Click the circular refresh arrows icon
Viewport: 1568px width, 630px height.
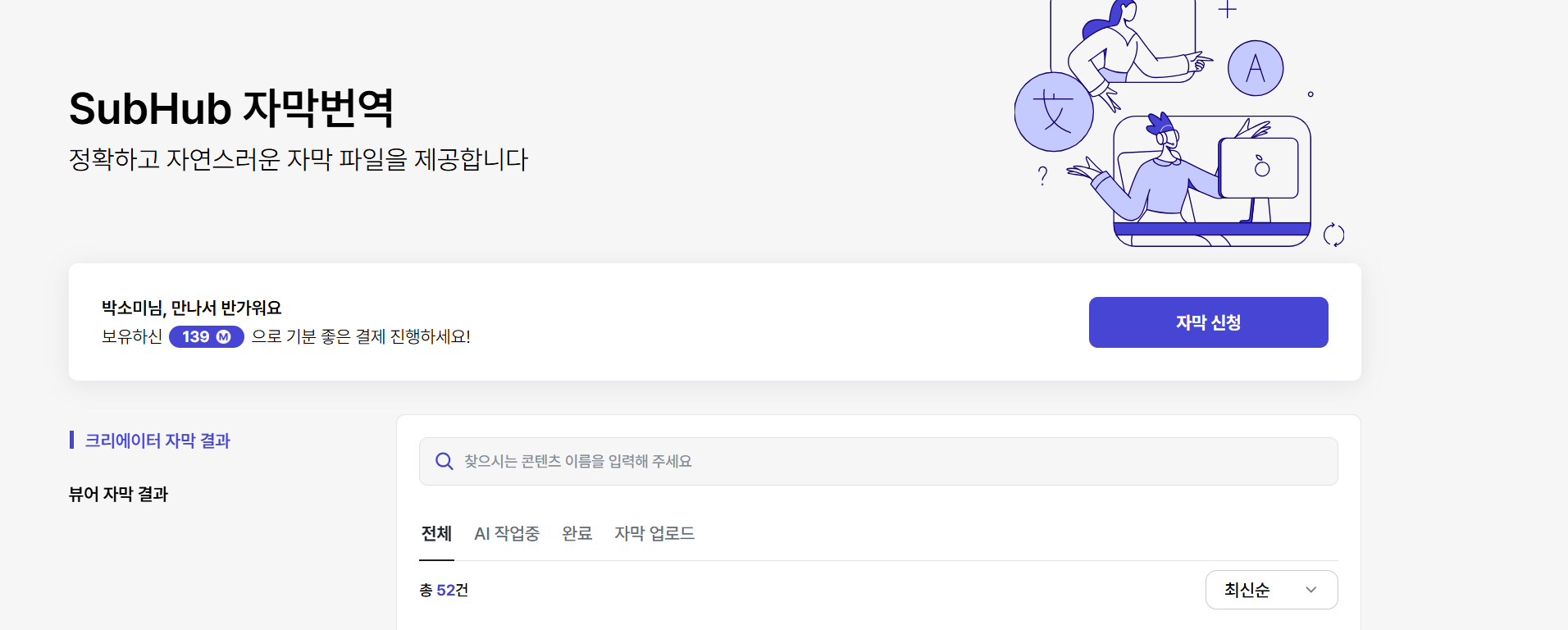click(1334, 235)
